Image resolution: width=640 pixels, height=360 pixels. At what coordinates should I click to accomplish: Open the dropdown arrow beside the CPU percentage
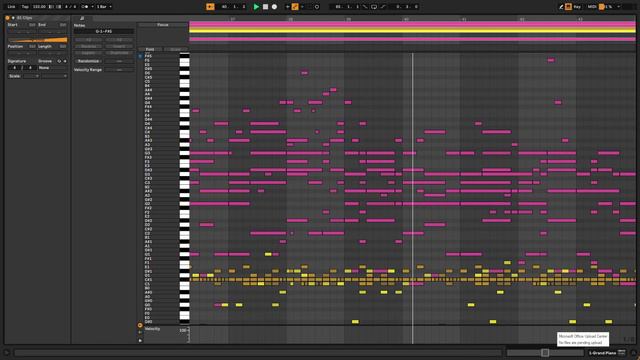tap(619, 7)
